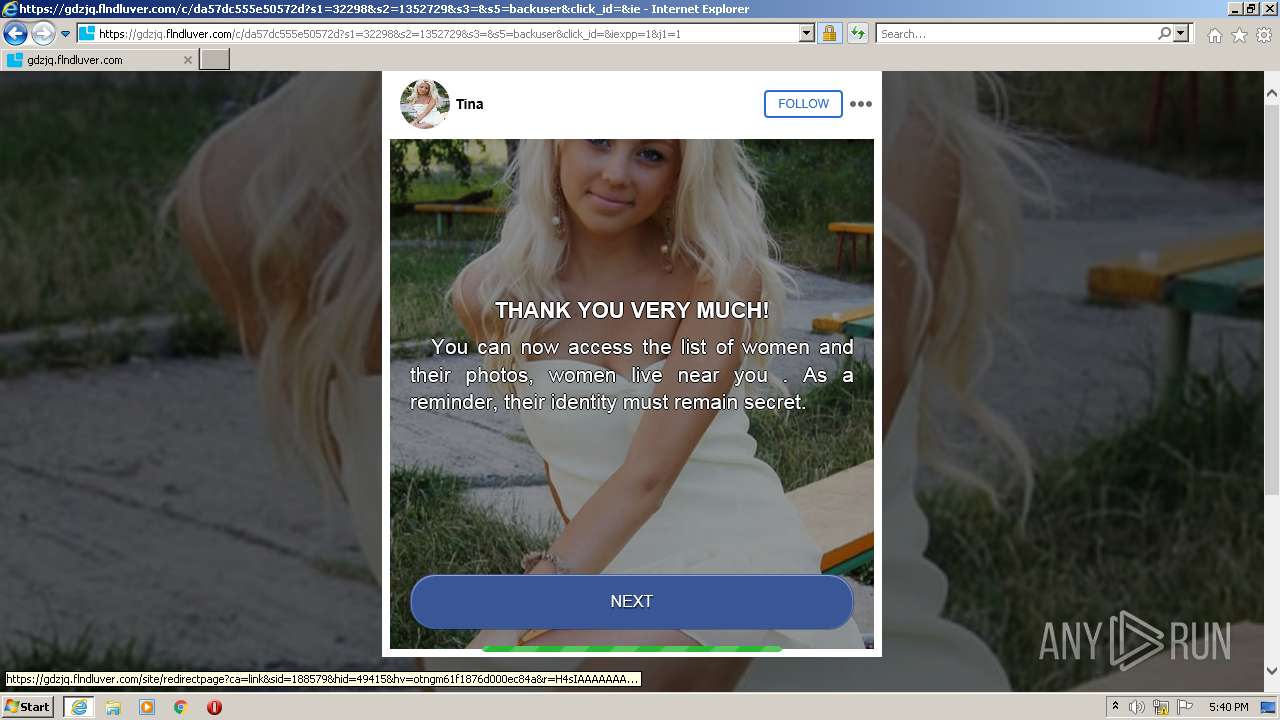Click the security lock icon

(829, 33)
